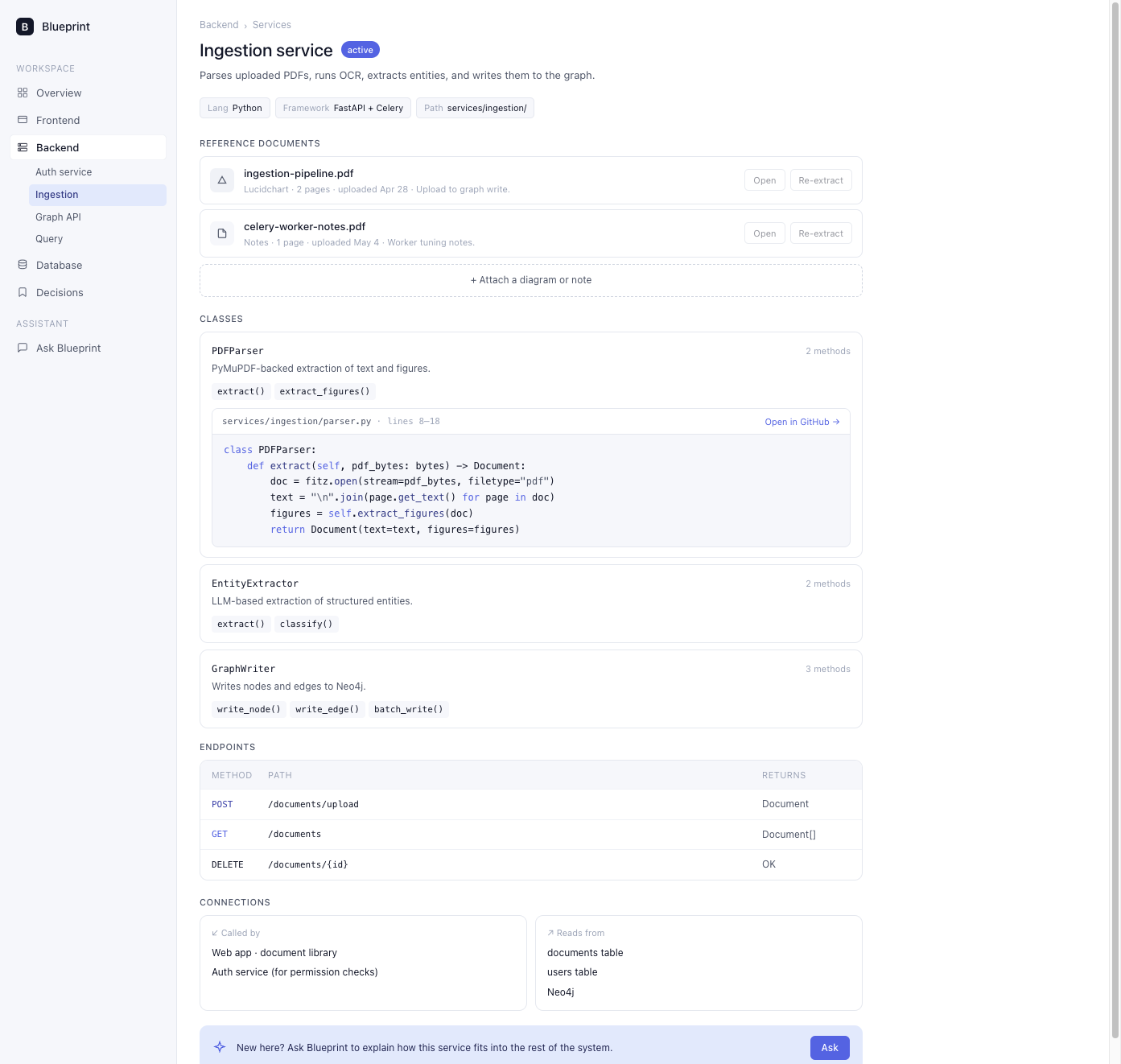Click PDFParser extract() method chip
This screenshot has height=1064, width=1121.
click(241, 391)
